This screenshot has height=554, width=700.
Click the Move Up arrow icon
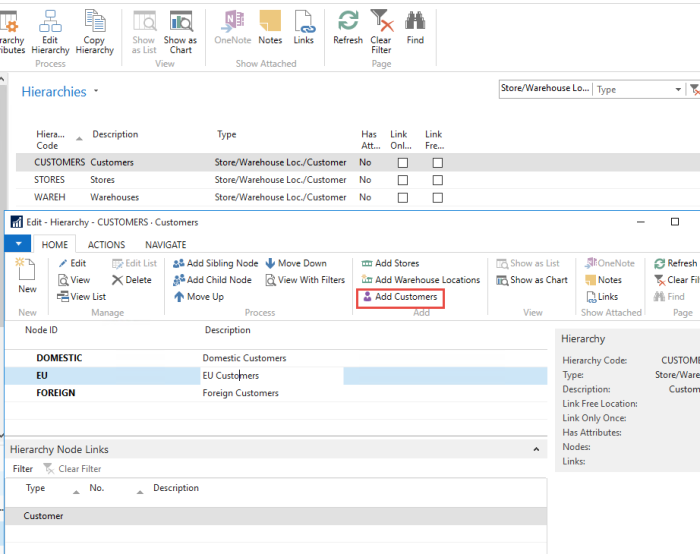pyautogui.click(x=179, y=297)
